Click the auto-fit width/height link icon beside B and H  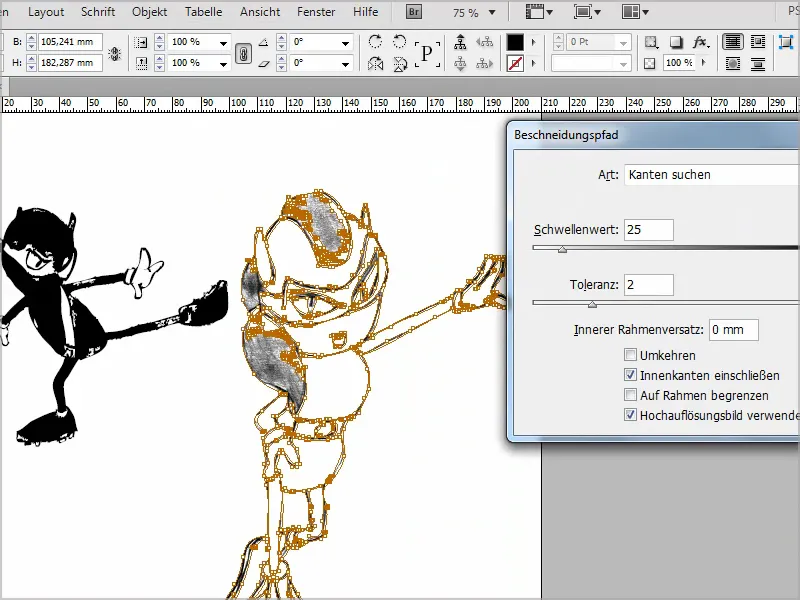(115, 53)
